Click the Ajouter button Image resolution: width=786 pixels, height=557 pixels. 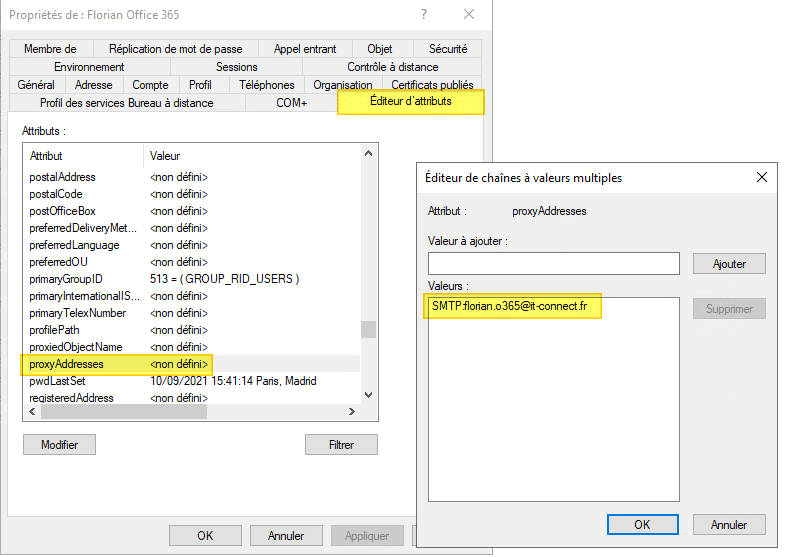click(x=729, y=264)
